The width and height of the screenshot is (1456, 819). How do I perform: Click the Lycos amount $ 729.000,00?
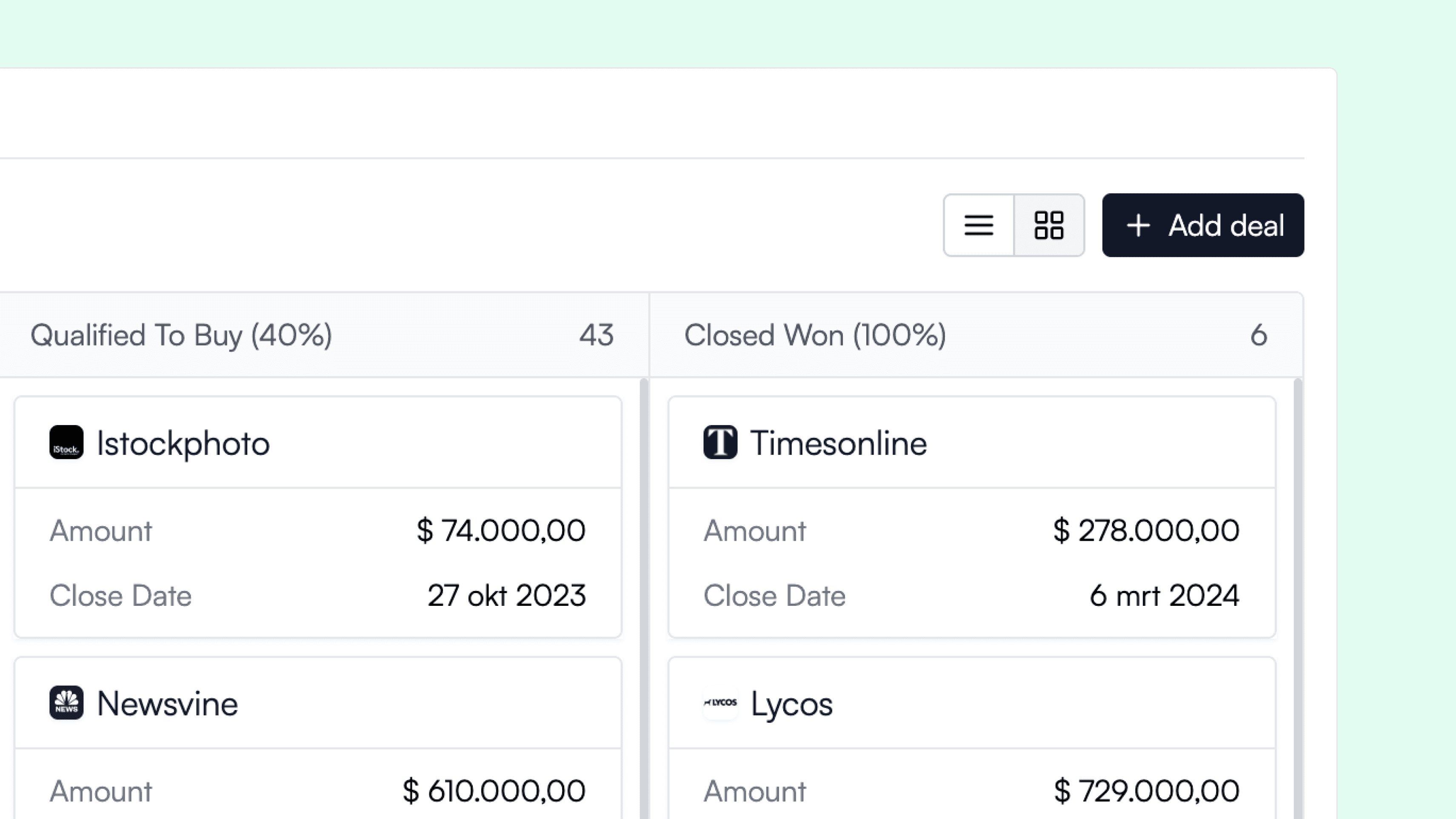pos(1146,791)
